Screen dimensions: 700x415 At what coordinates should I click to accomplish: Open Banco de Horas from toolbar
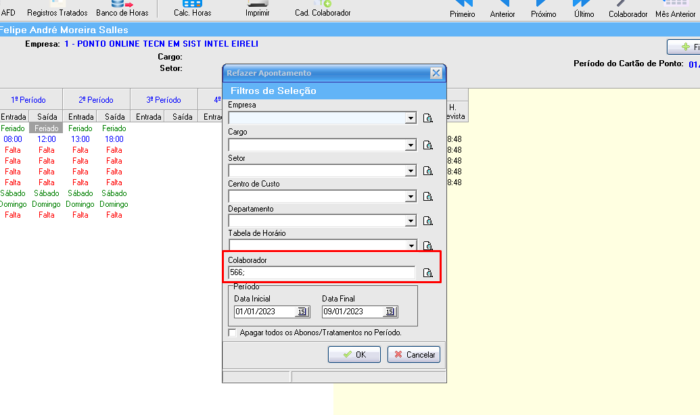point(121,9)
